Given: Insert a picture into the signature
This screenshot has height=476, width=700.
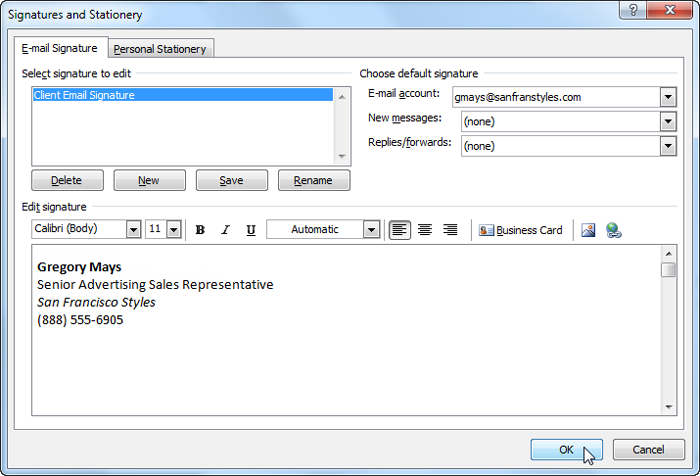Looking at the screenshot, I should coord(588,230).
